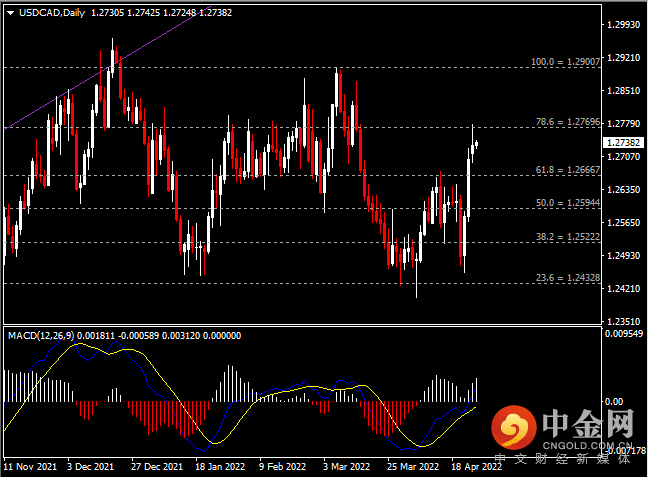This screenshot has height=477, width=648.
Task: Select the 18 Apr 2022 date marker
Action: tap(476, 466)
